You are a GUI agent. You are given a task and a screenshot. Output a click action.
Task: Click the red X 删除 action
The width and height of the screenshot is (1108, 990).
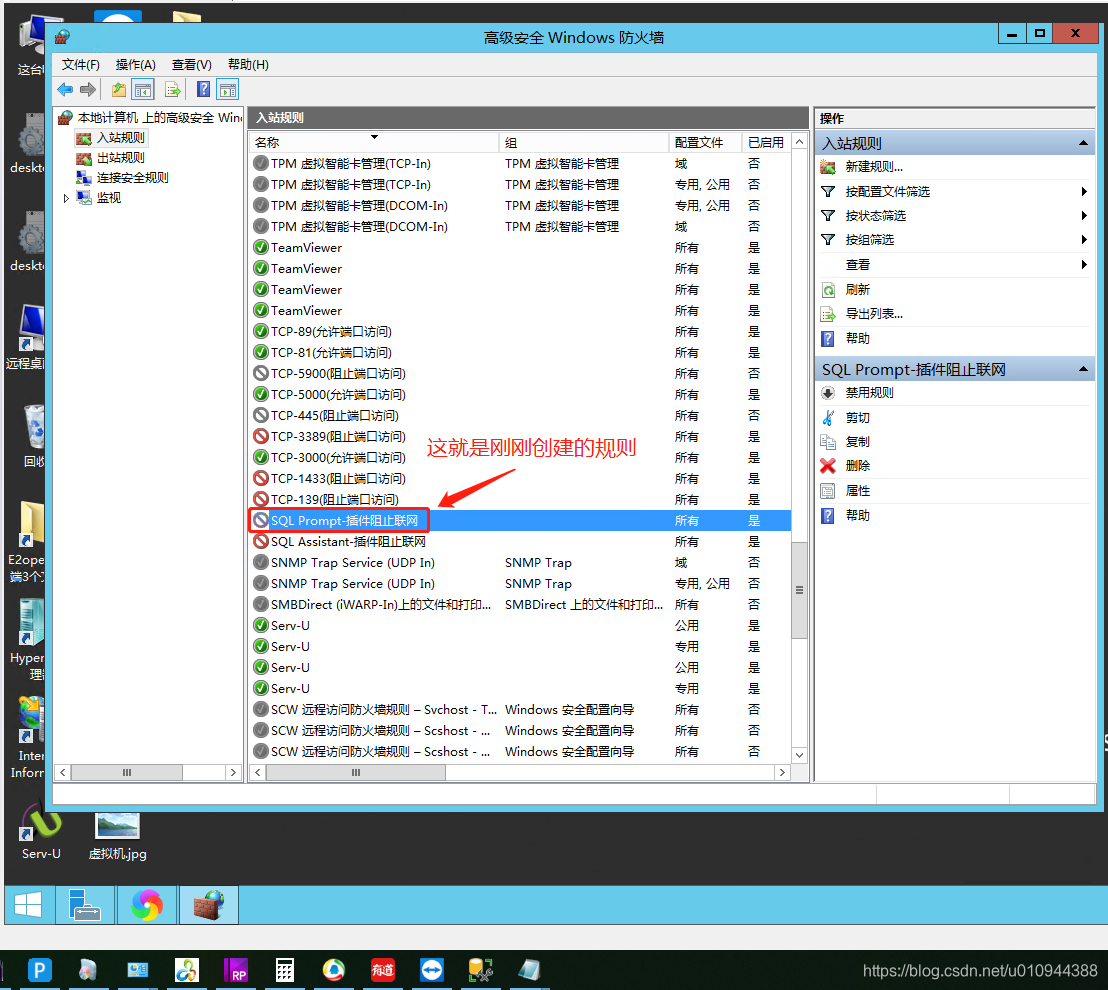pyautogui.click(x=828, y=466)
